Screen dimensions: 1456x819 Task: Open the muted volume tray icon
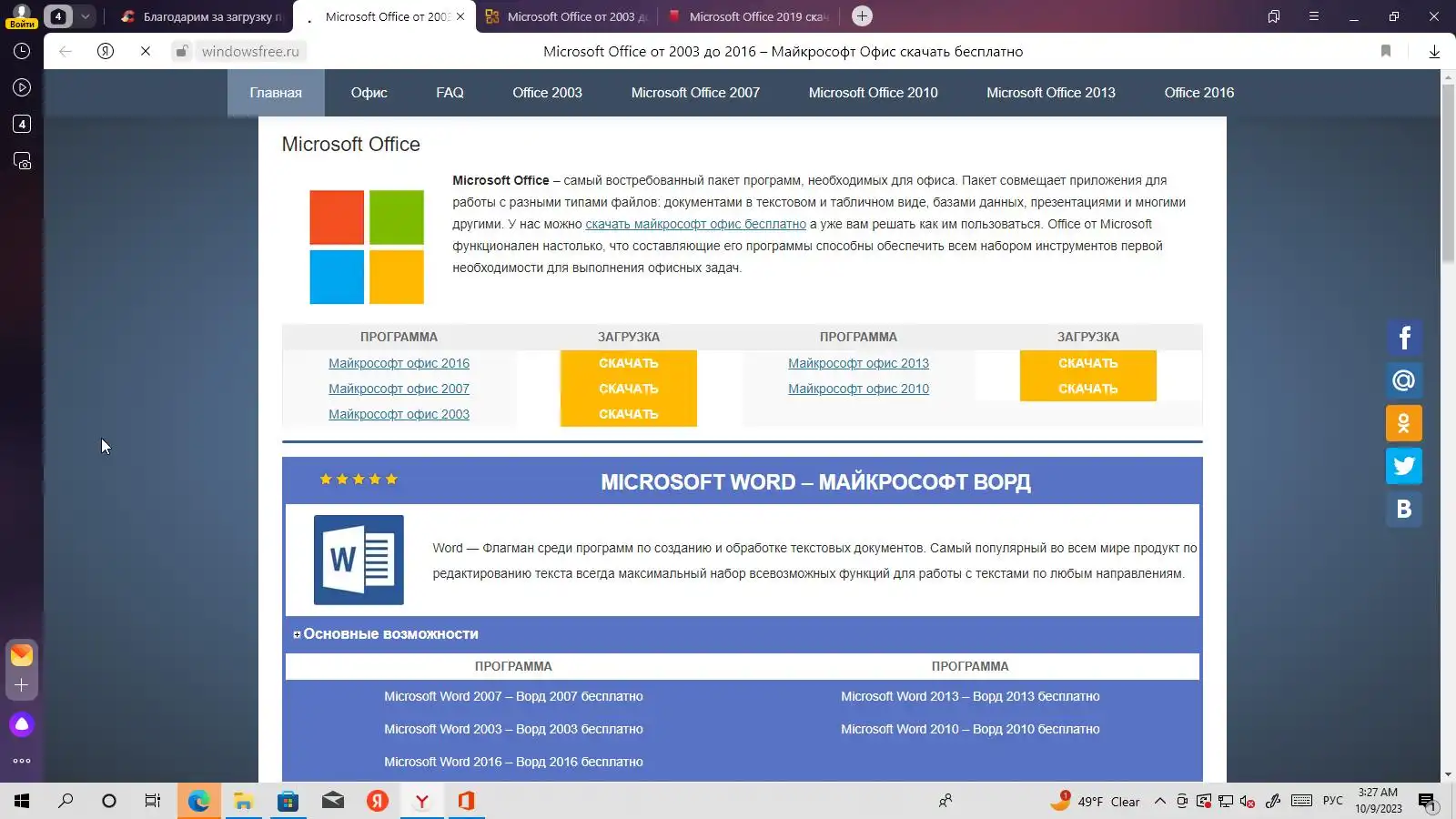tap(1248, 802)
